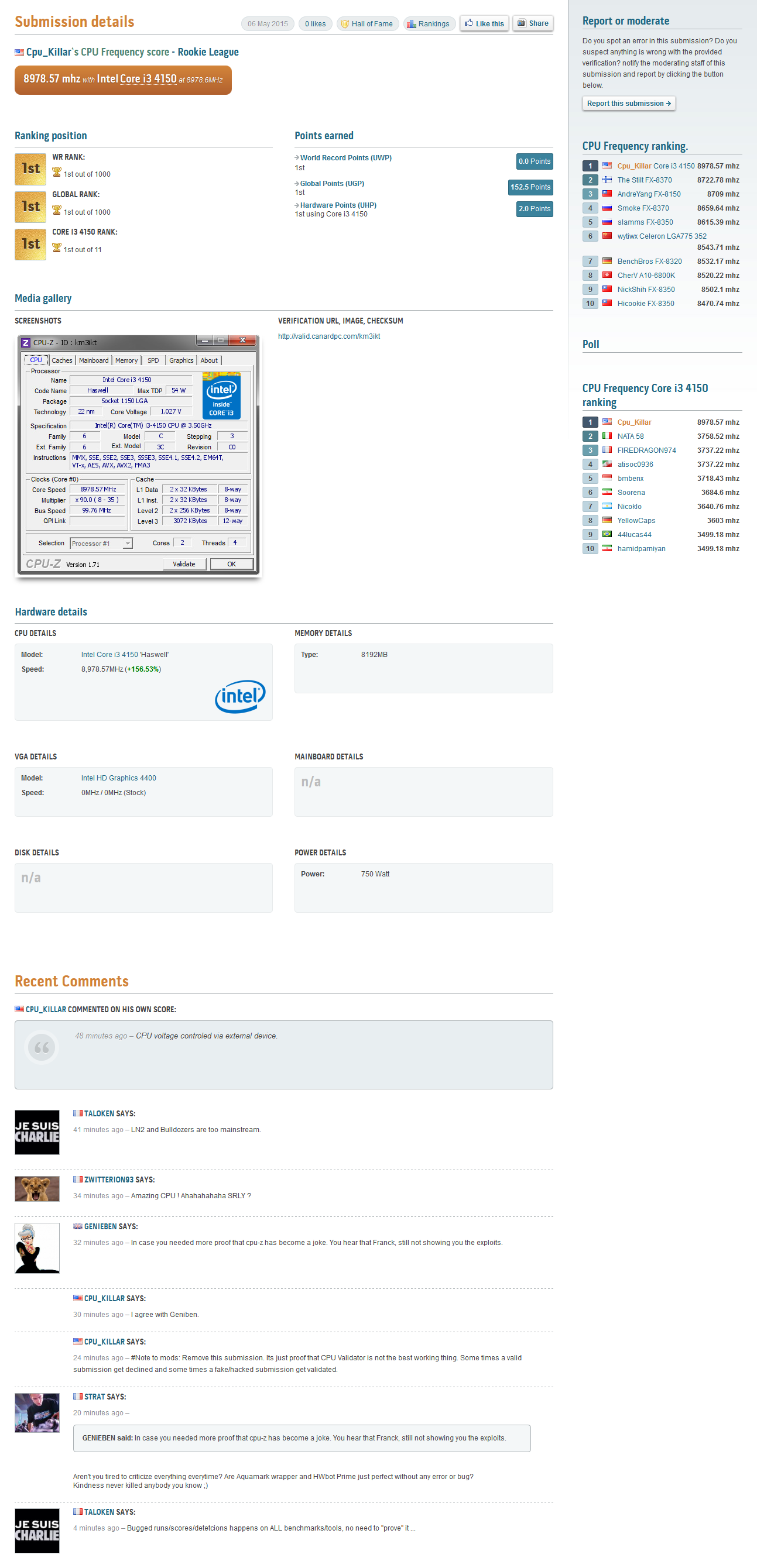Click the Rankings bar chart icon
The image size is (757, 1568).
point(412,25)
